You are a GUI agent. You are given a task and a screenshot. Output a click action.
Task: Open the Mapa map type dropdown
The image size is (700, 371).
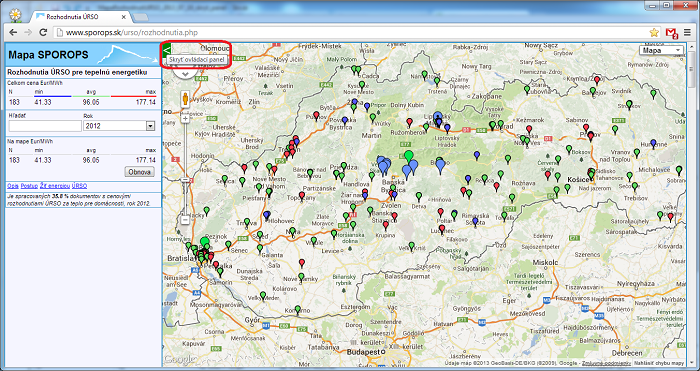662,50
